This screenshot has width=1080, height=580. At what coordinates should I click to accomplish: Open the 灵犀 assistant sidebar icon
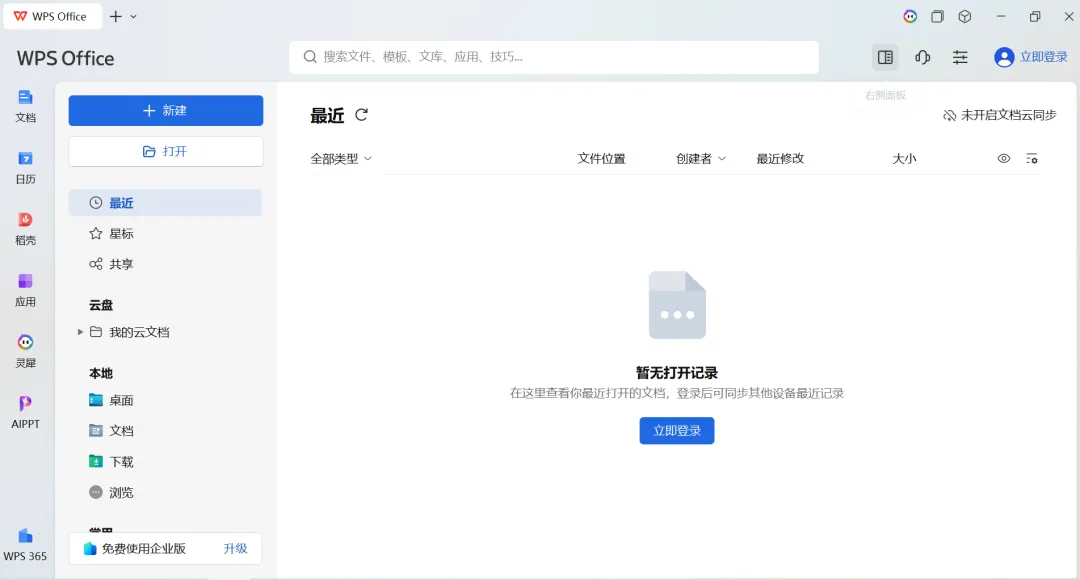pos(25,351)
